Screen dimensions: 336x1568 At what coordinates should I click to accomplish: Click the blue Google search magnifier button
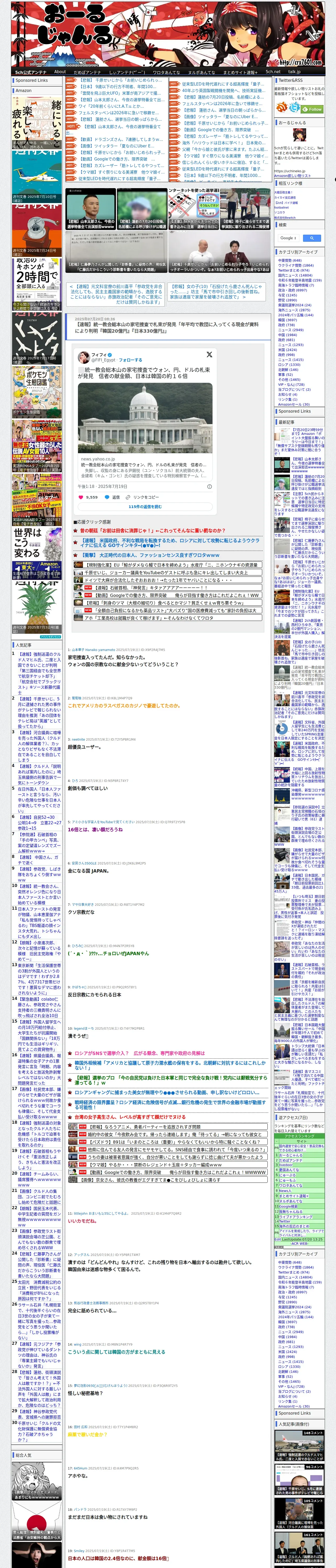pos(312,238)
